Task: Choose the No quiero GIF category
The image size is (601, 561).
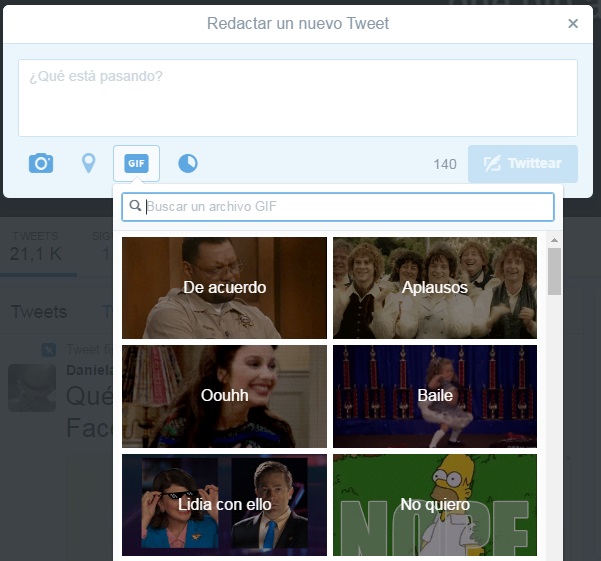Action: pos(435,505)
